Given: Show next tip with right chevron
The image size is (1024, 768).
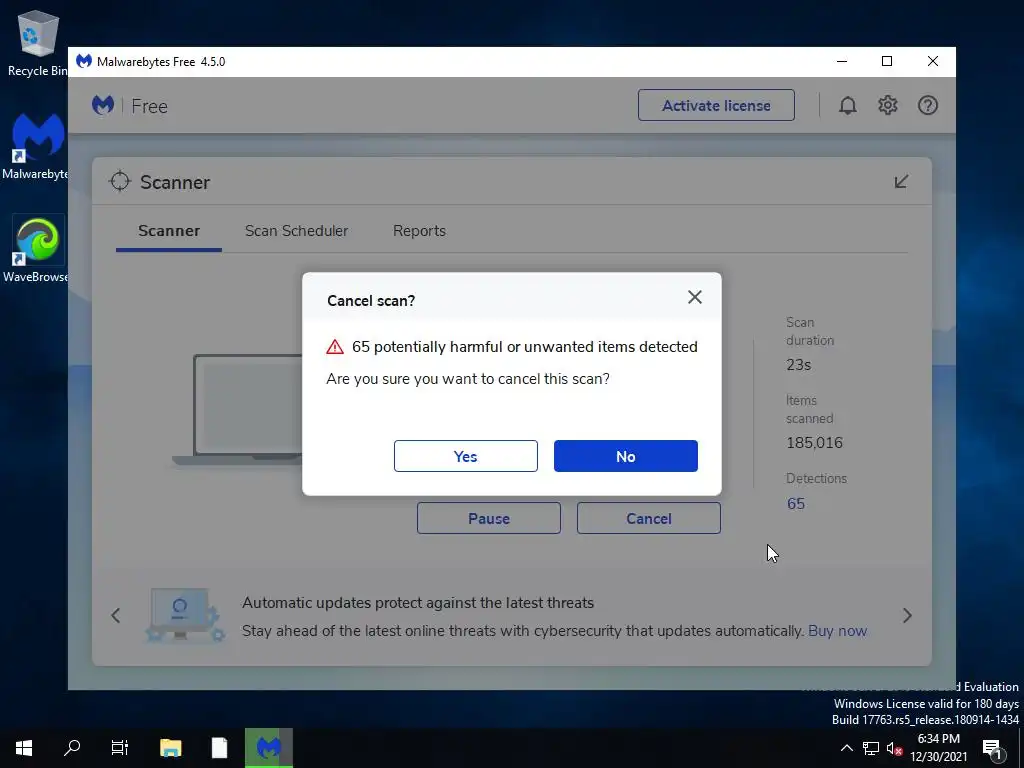Looking at the screenshot, I should (x=907, y=615).
